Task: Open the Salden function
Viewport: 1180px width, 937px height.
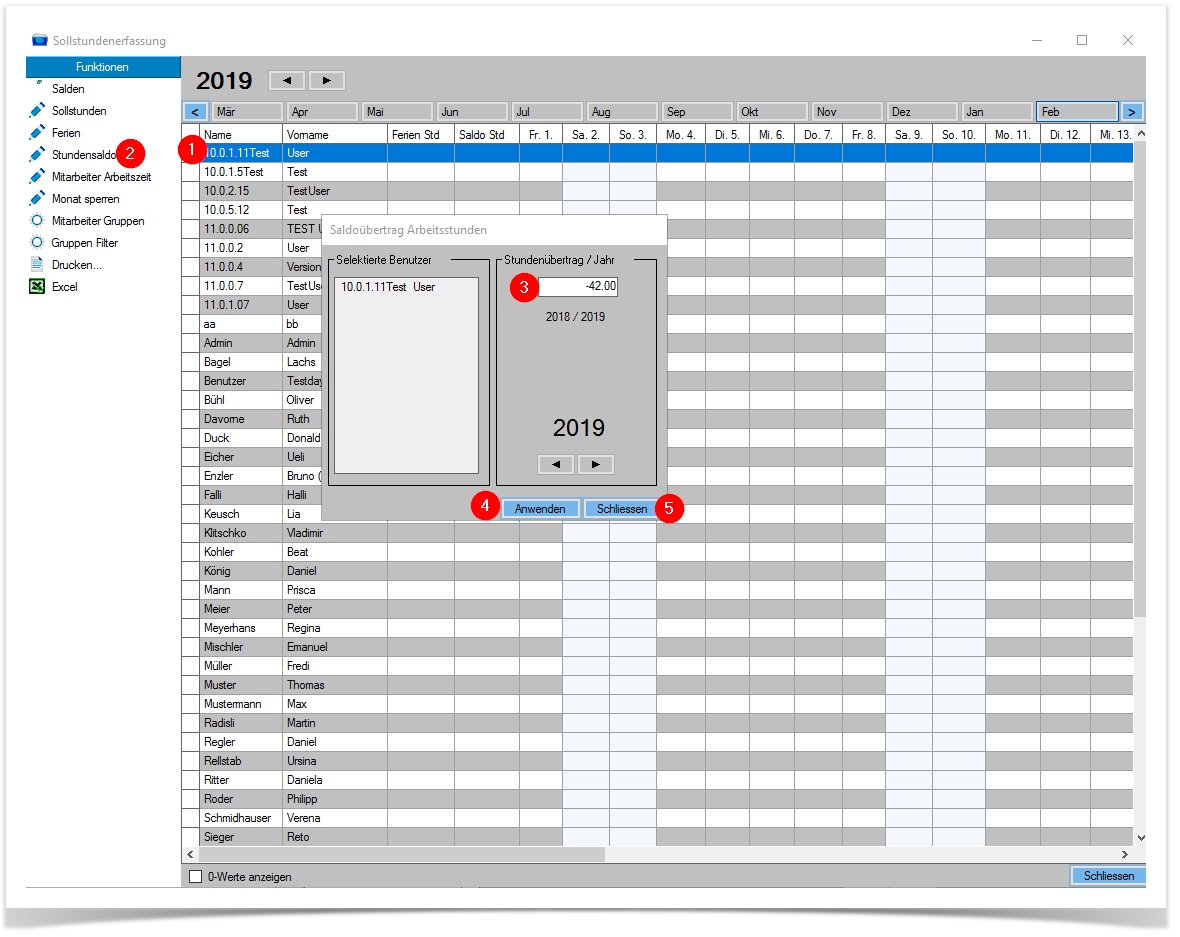Action: click(68, 89)
